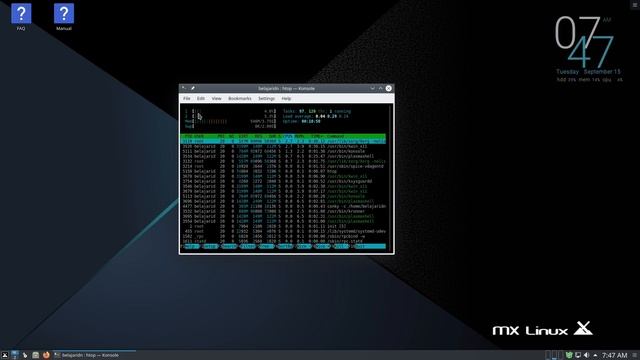Select the /usr/bin/ksysguardd process row
This screenshot has width=640, height=360.
point(283,181)
